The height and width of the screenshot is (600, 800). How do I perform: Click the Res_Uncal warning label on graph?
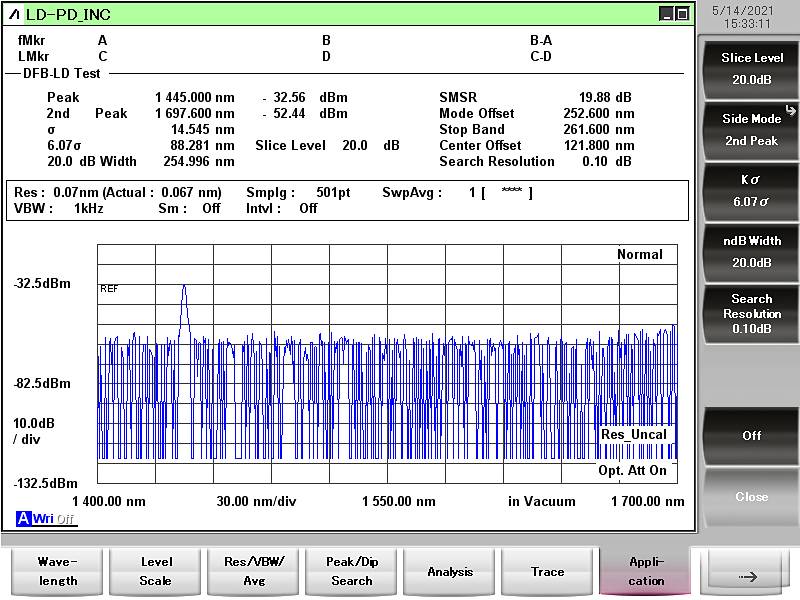(x=634, y=435)
